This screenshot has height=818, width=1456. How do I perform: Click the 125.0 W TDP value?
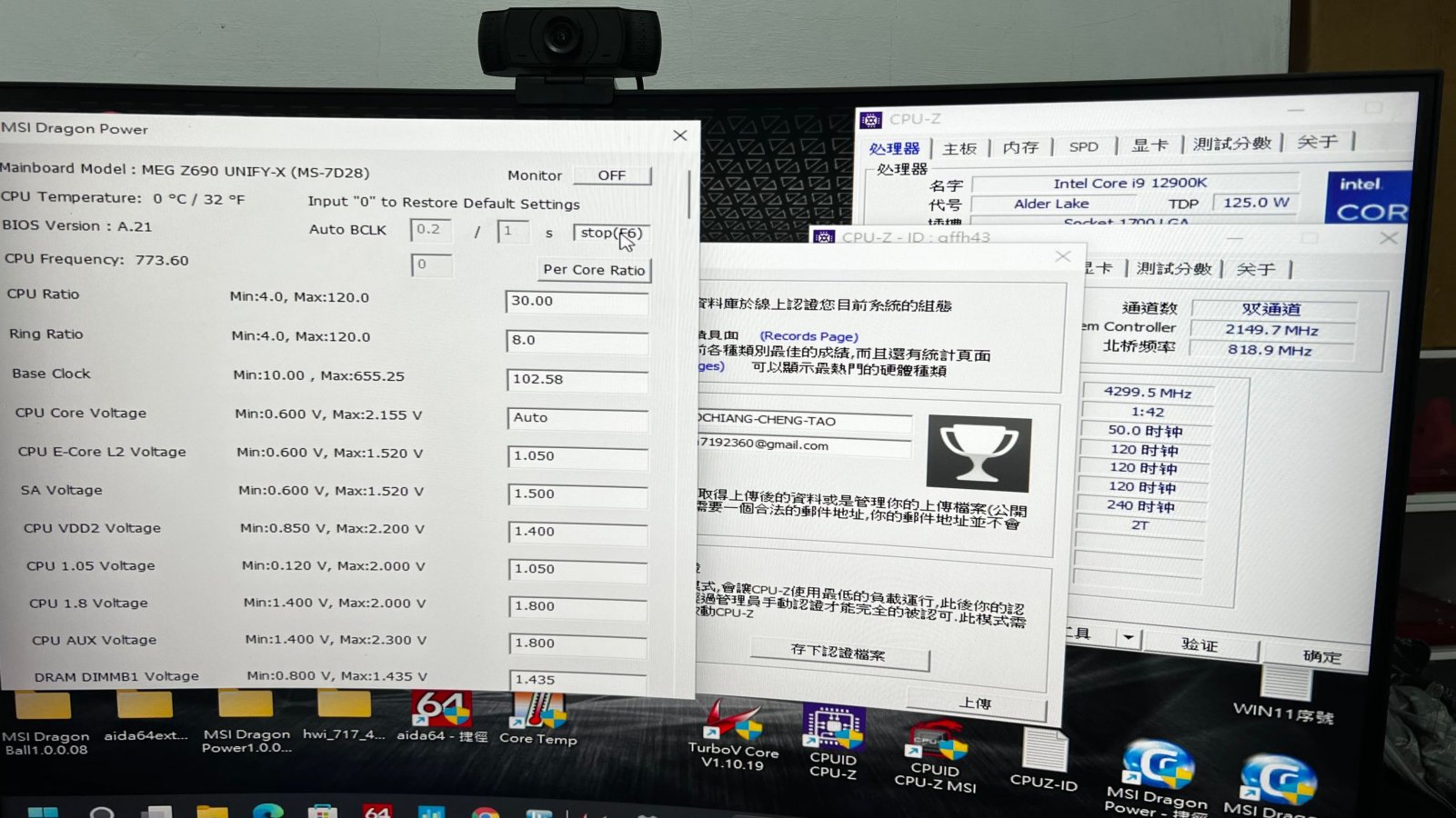(1255, 203)
